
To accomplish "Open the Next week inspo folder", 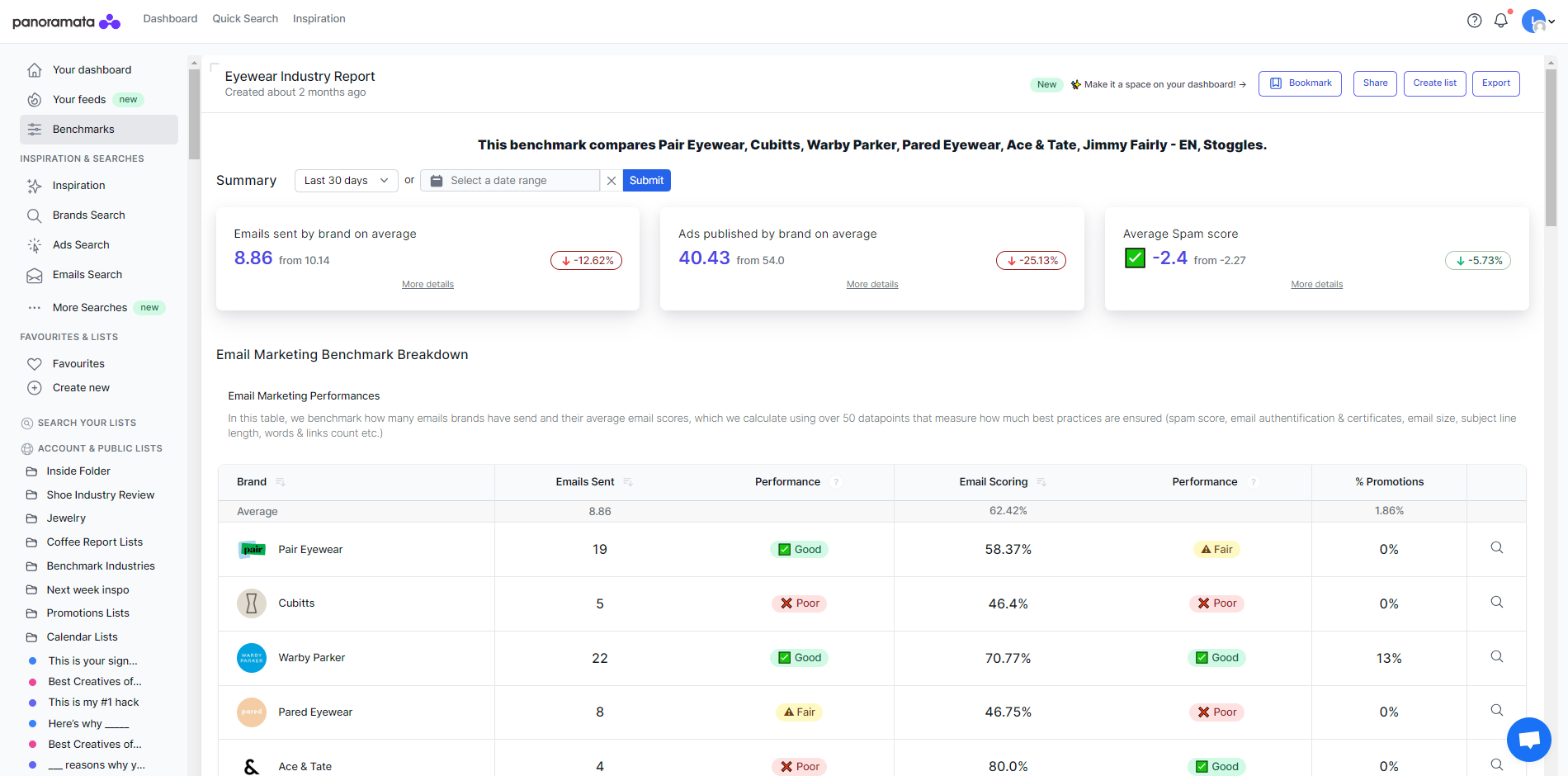I will pos(87,590).
